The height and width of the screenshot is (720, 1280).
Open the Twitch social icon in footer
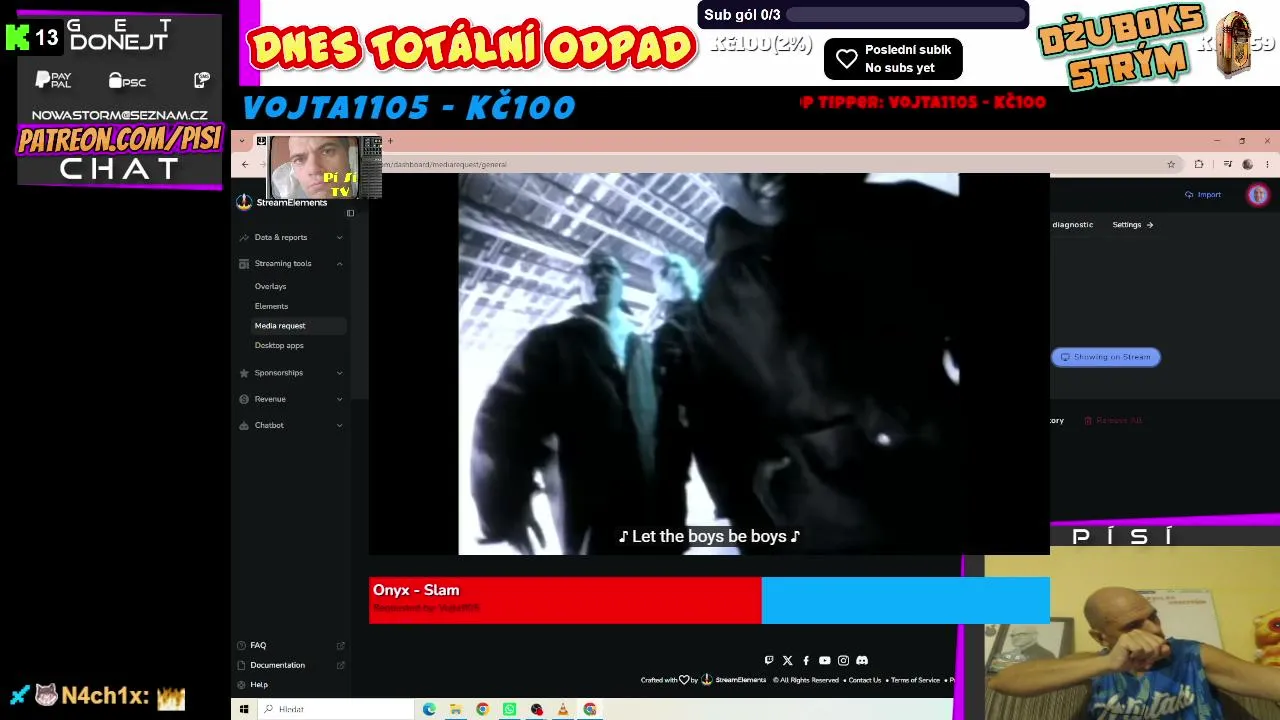[x=768, y=660]
